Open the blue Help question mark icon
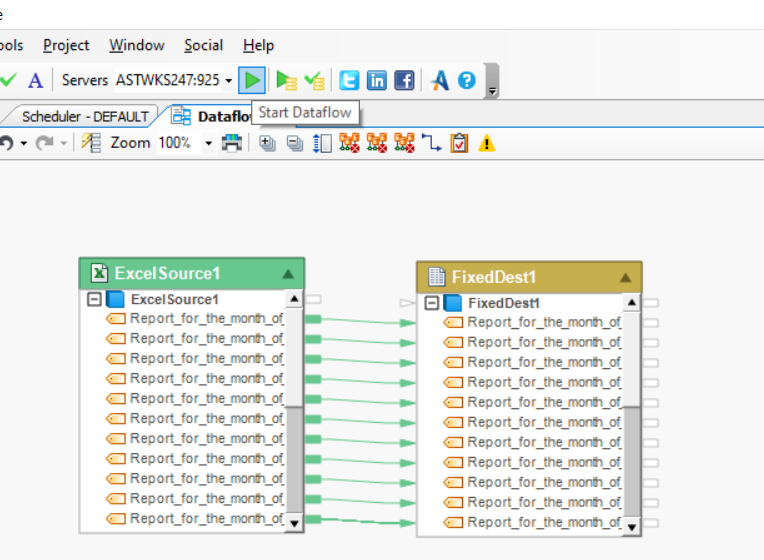The height and width of the screenshot is (560, 764). coord(467,80)
